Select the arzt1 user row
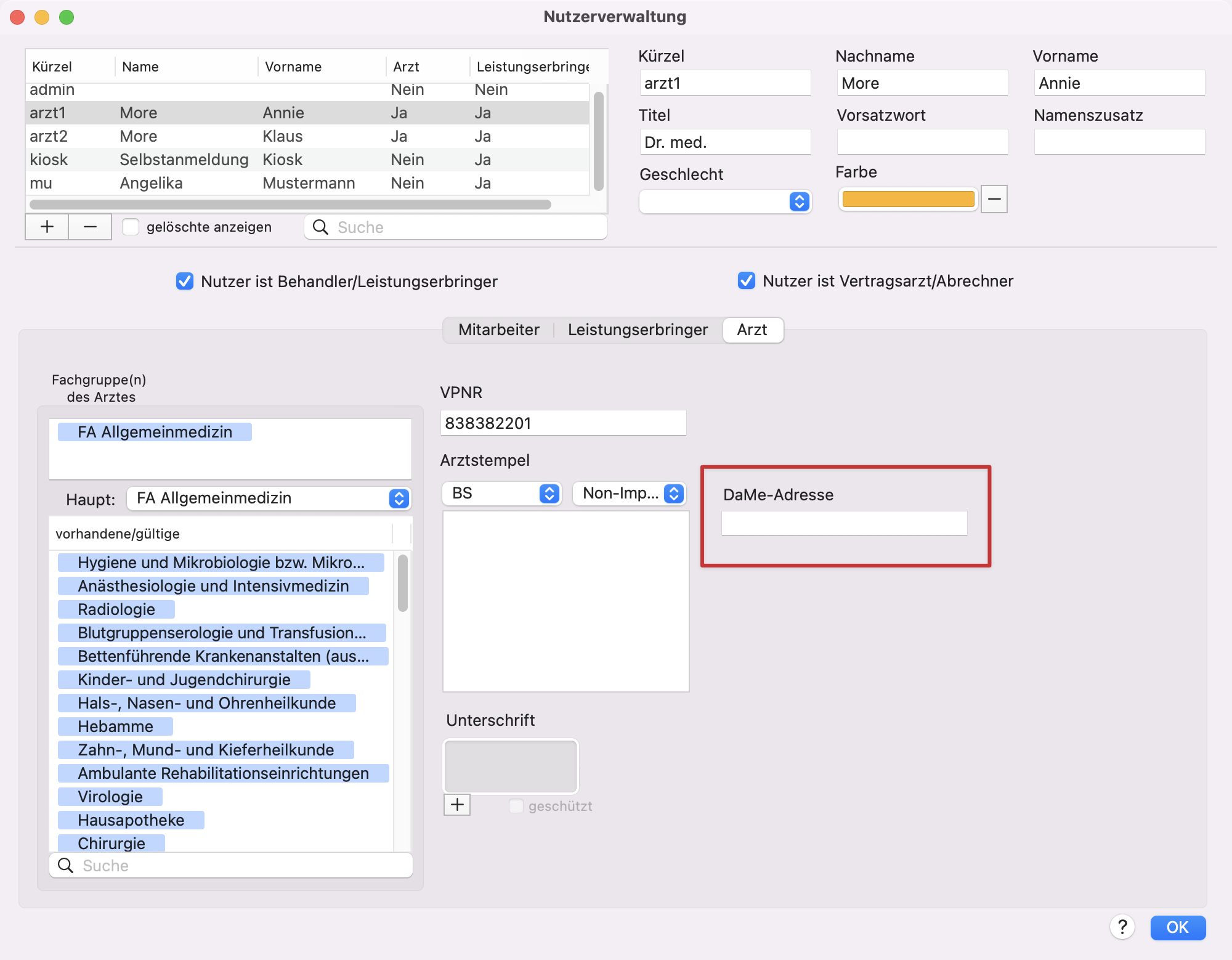Screen dimensions: 1232x960 (x=307, y=113)
